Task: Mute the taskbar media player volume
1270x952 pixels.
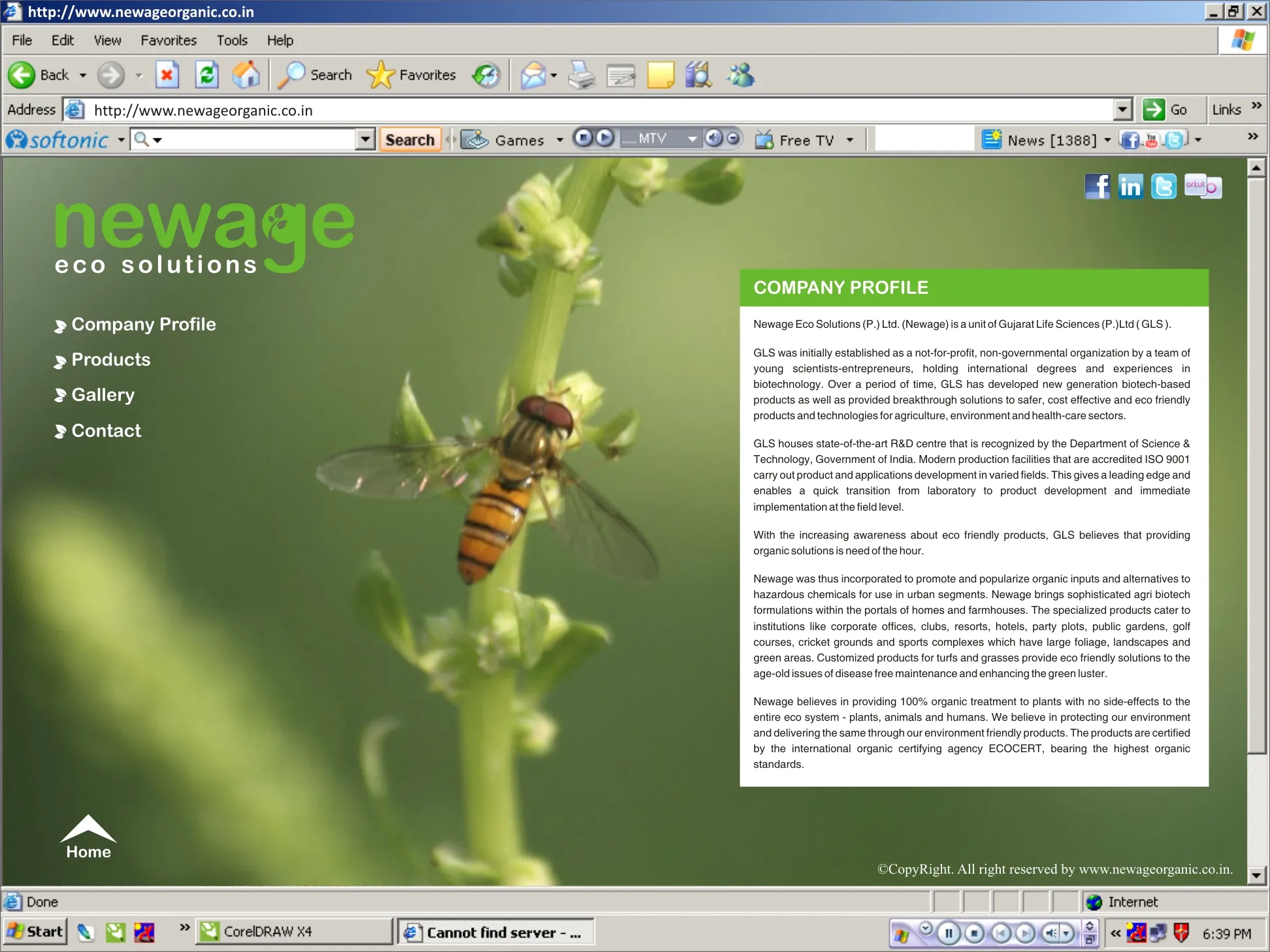Action: (x=1050, y=934)
